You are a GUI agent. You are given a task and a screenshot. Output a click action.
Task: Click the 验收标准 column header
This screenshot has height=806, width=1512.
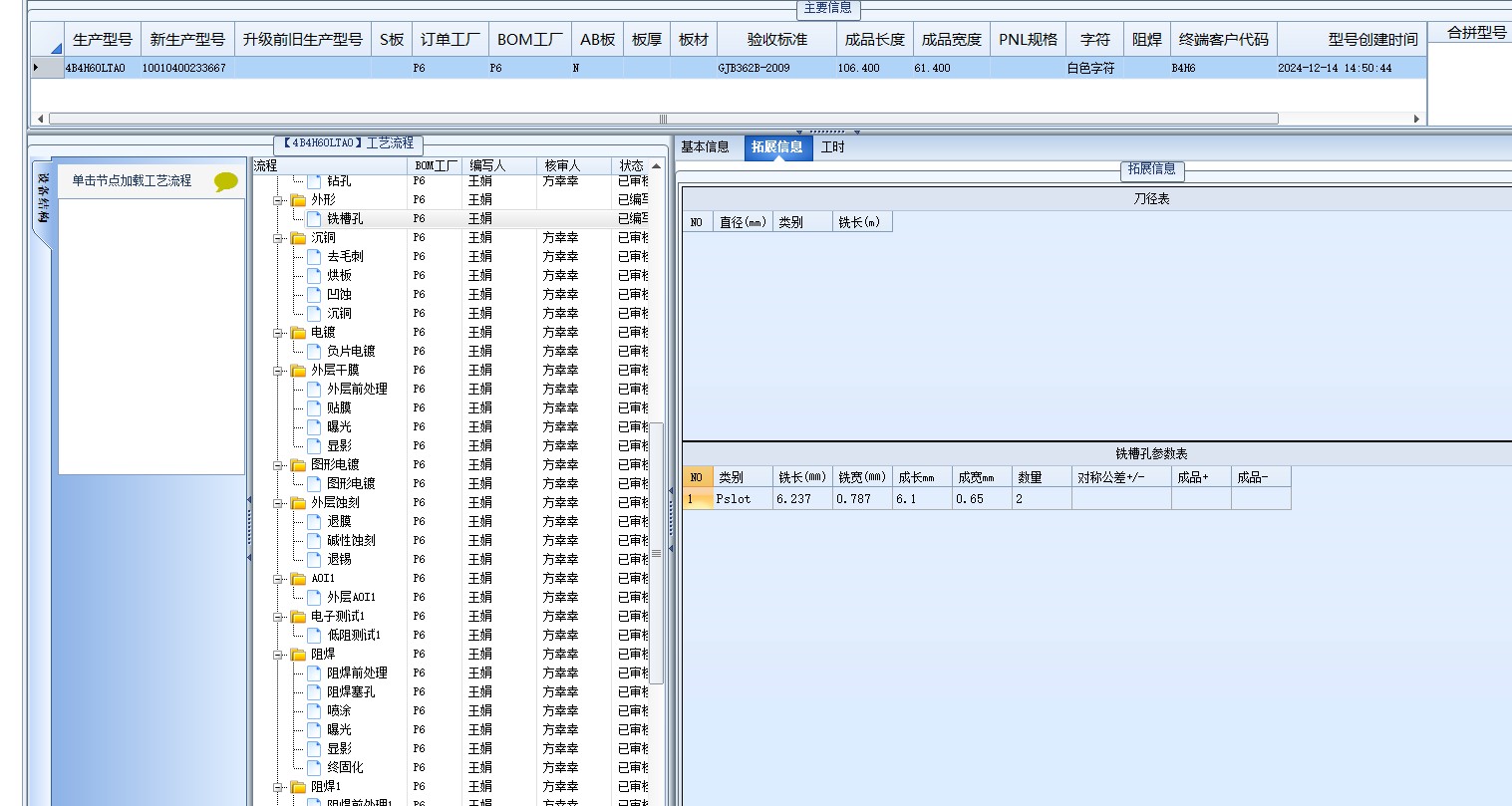[777, 39]
